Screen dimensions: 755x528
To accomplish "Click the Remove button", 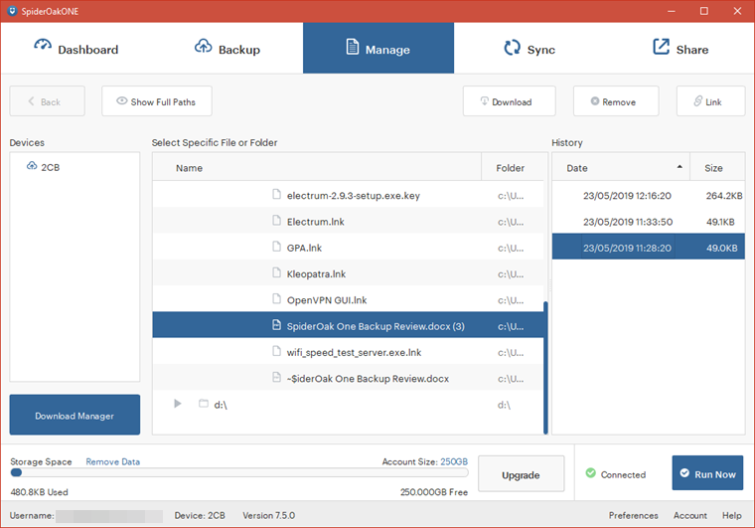I will (x=616, y=101).
